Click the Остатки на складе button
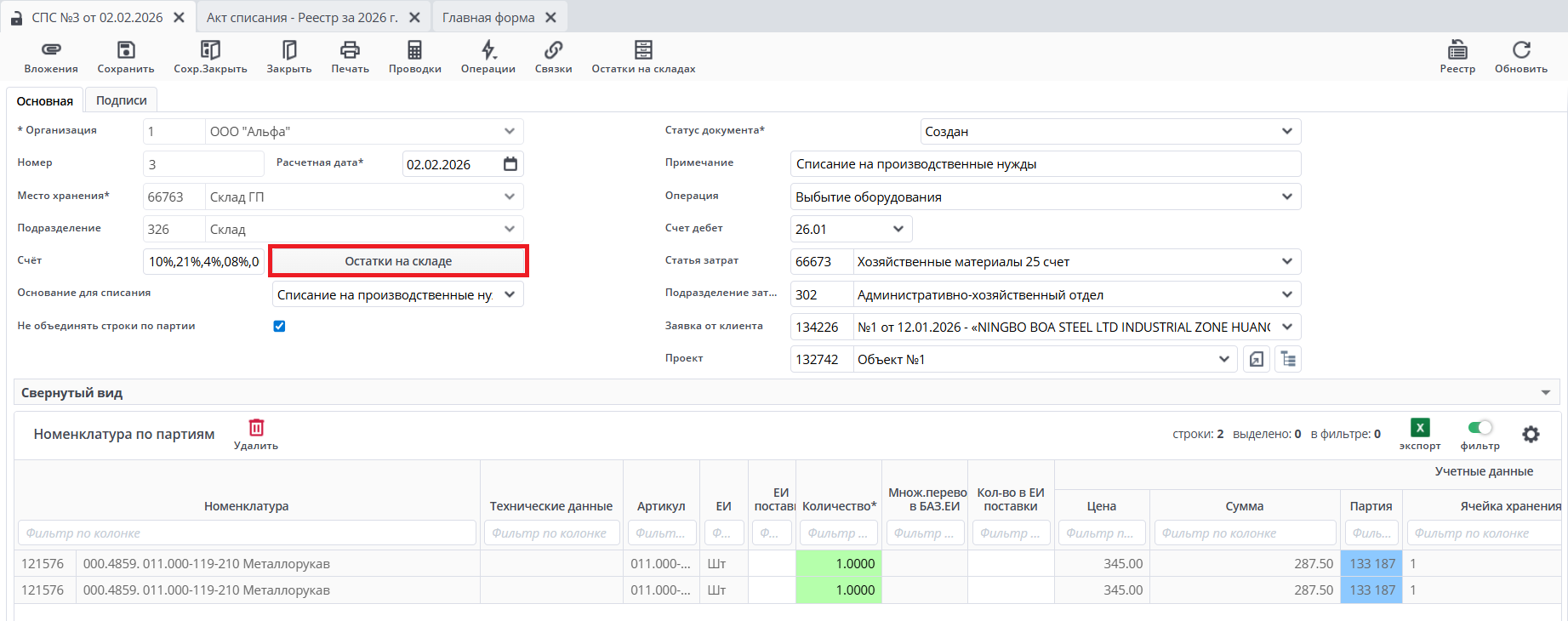The height and width of the screenshot is (621, 1568). coord(398,261)
